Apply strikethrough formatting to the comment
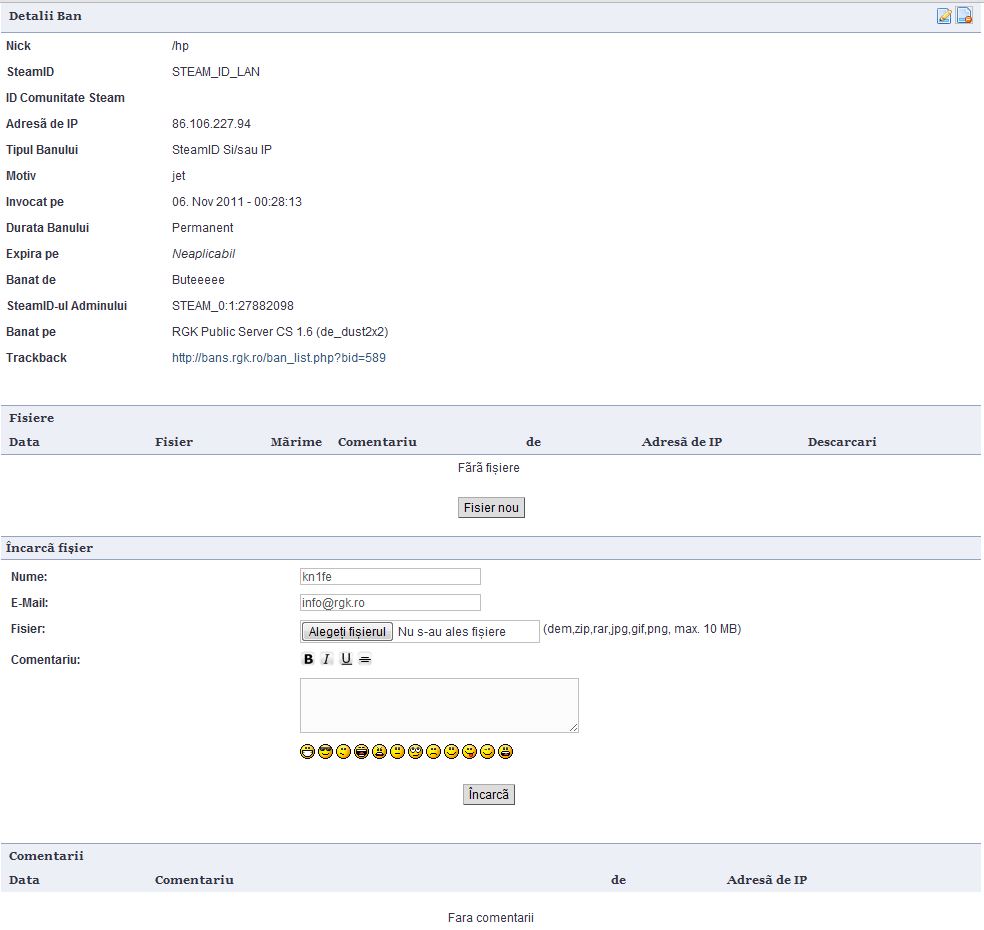The height and width of the screenshot is (930, 984). pyautogui.click(x=365, y=659)
